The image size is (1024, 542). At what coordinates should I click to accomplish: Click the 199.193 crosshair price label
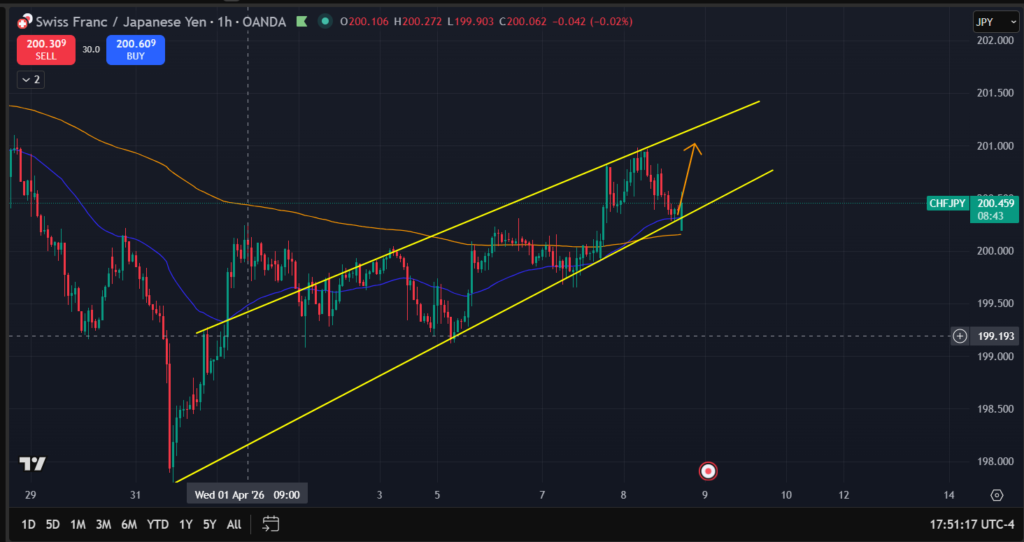click(x=995, y=336)
